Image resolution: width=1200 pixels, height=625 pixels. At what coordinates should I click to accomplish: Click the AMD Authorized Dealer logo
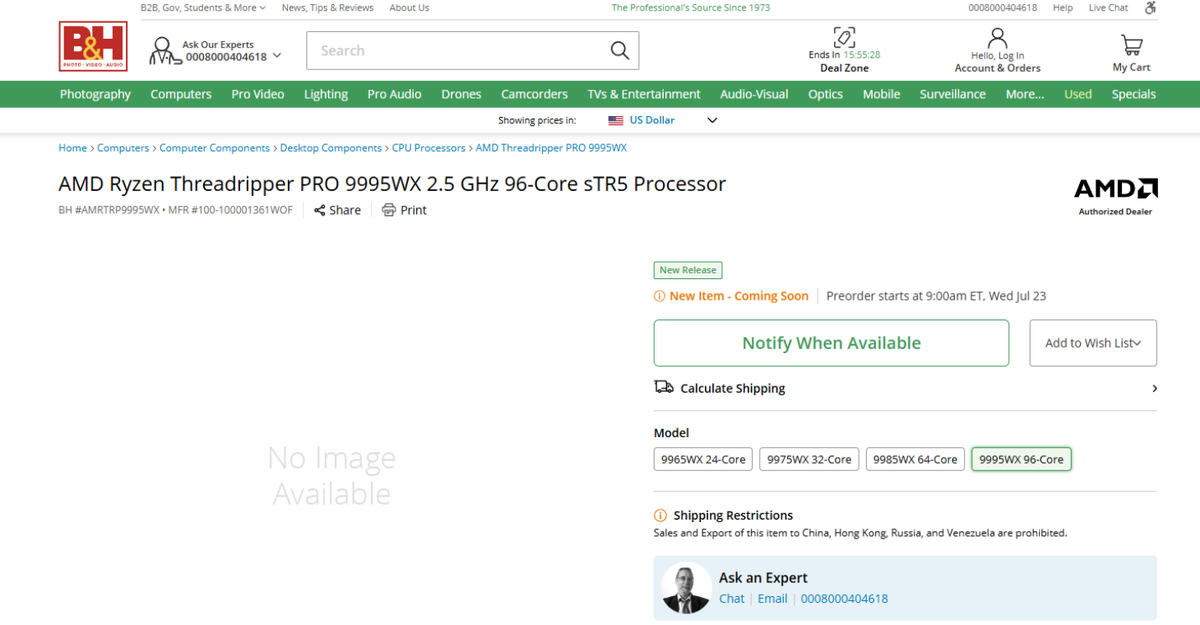pyautogui.click(x=1115, y=196)
